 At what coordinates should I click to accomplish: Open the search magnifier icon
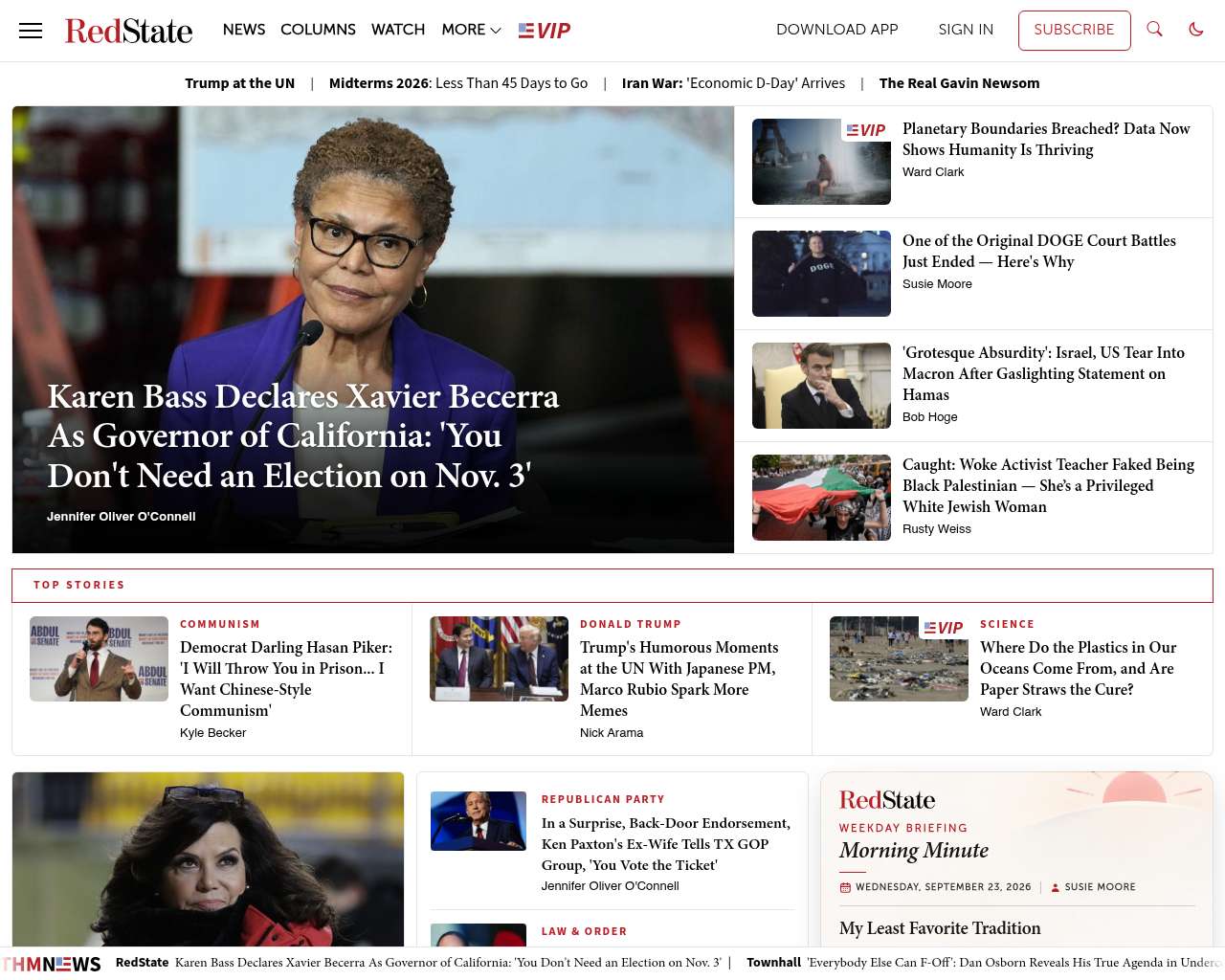click(1155, 30)
